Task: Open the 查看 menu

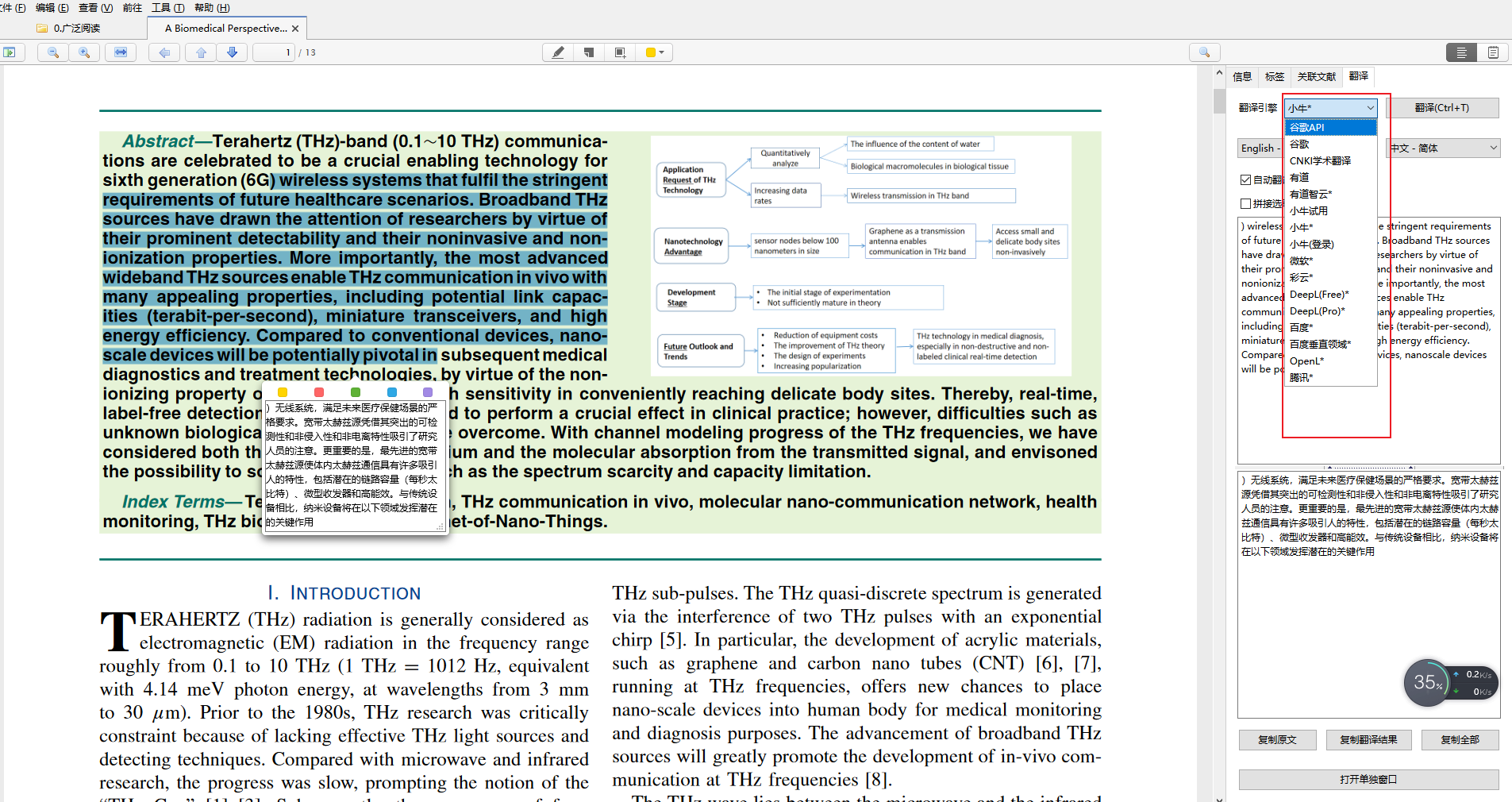Action: [x=95, y=8]
